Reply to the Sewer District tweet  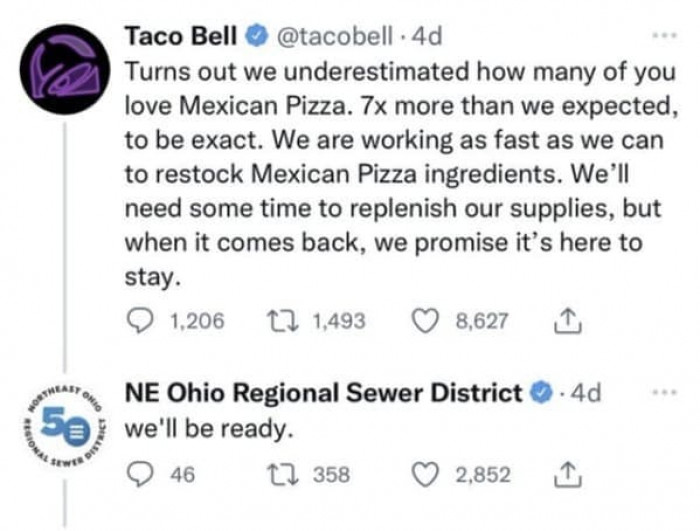coord(140,474)
